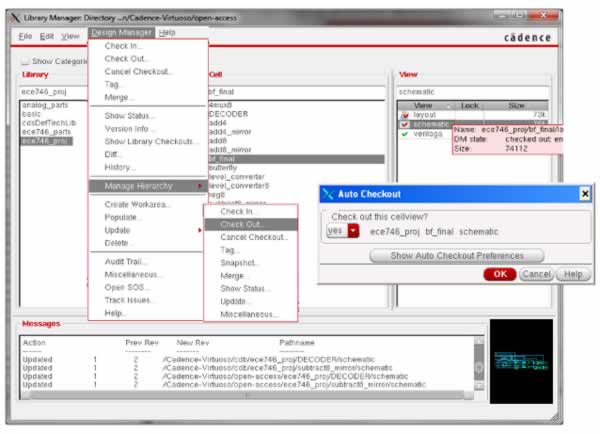
Task: Click layout view checkout icon
Action: click(x=405, y=115)
